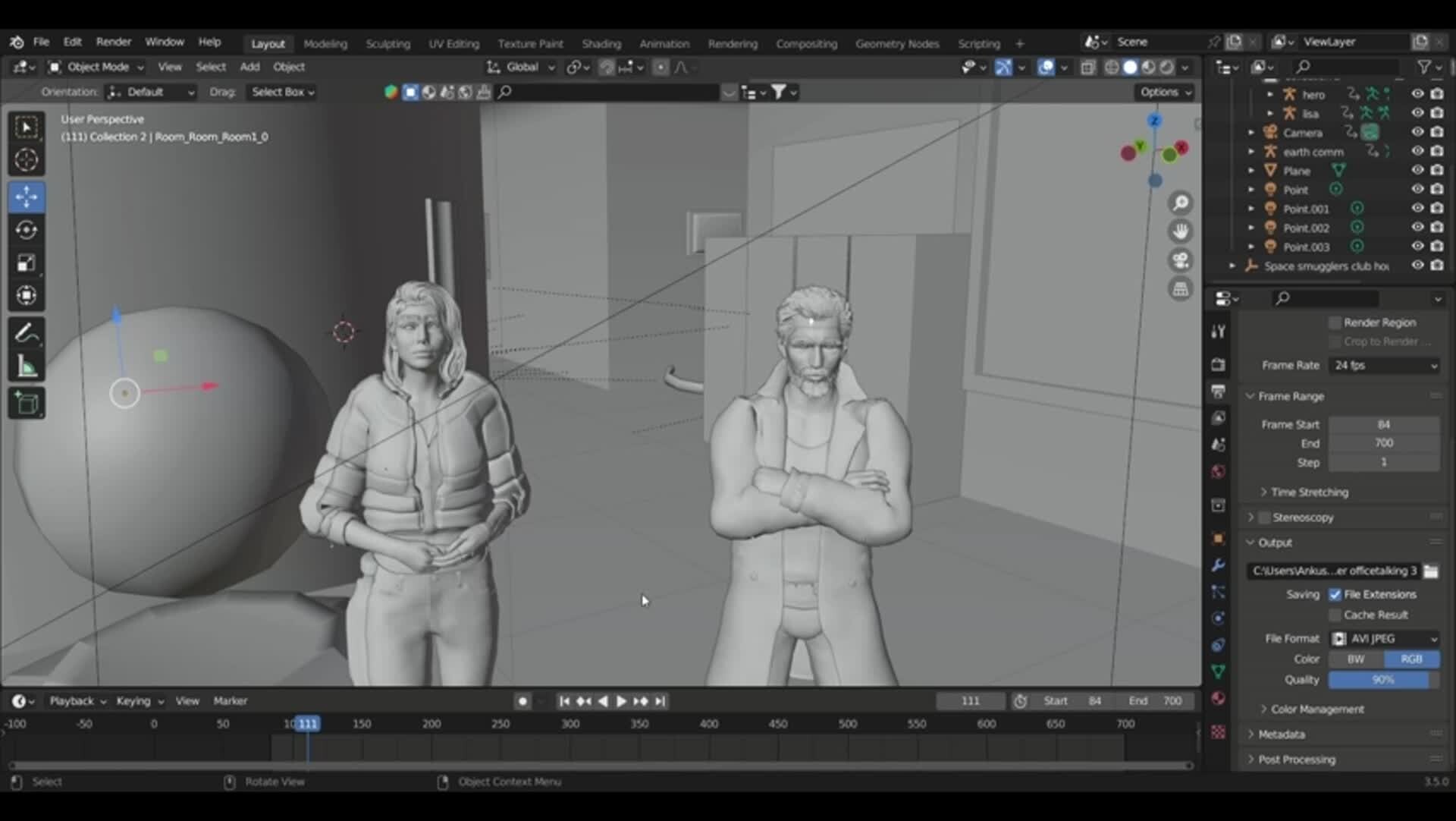Viewport: 1456px width, 821px height.
Task: Open the Object Mode dropdown
Action: 97,67
